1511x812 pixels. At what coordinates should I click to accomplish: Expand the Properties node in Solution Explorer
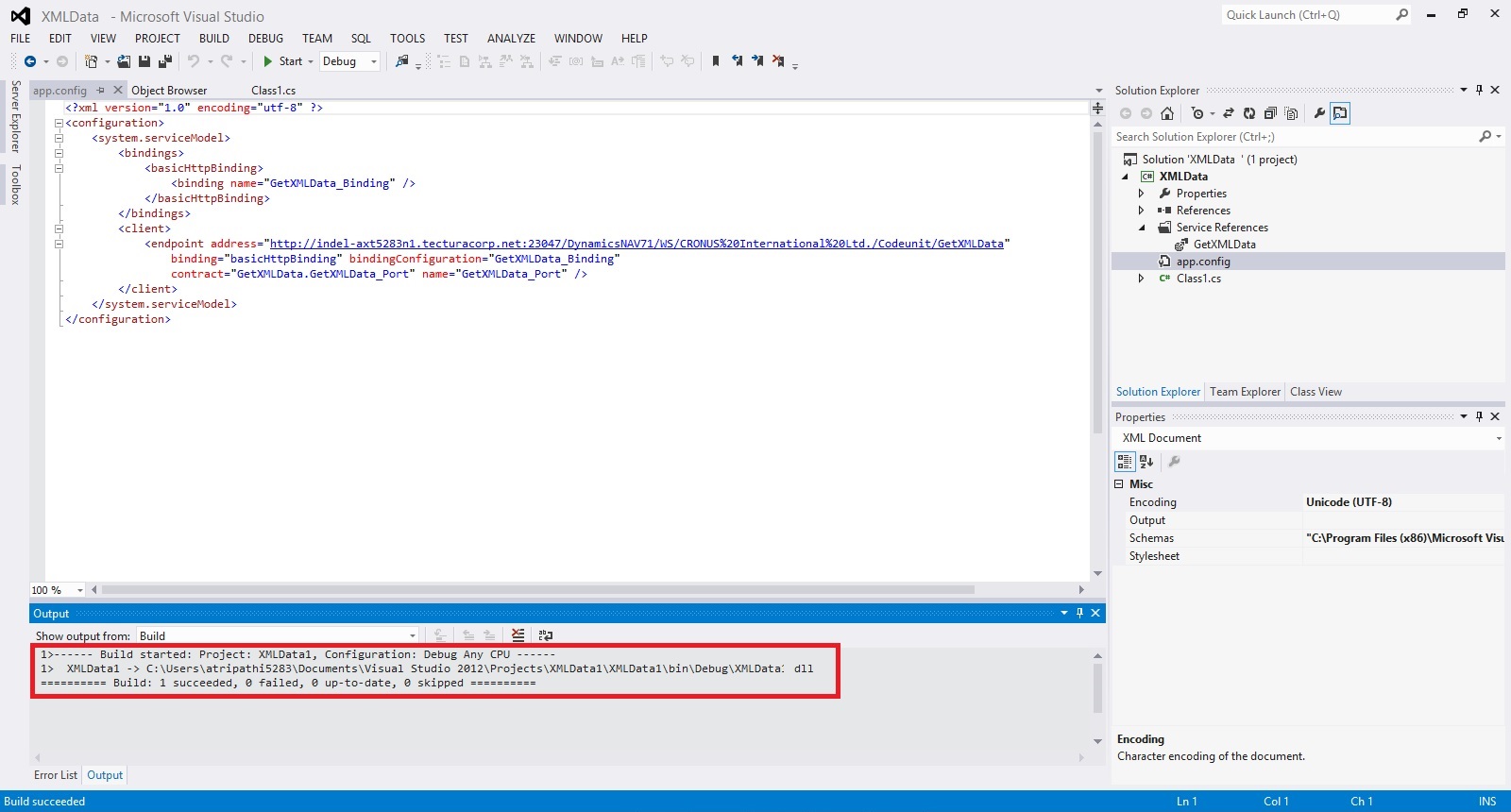coord(1141,194)
